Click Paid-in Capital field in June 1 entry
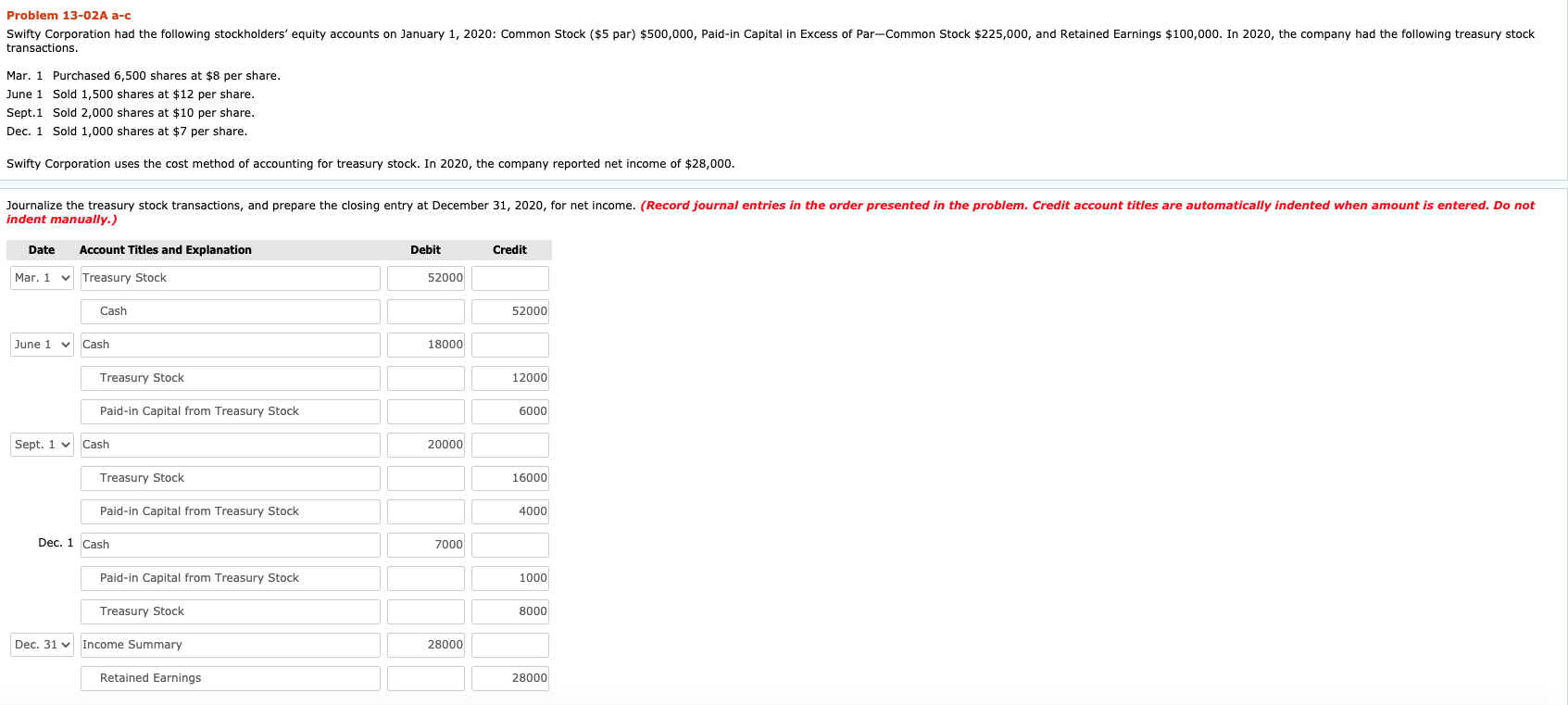Image resolution: width=1568 pixels, height=705 pixels. [x=231, y=411]
